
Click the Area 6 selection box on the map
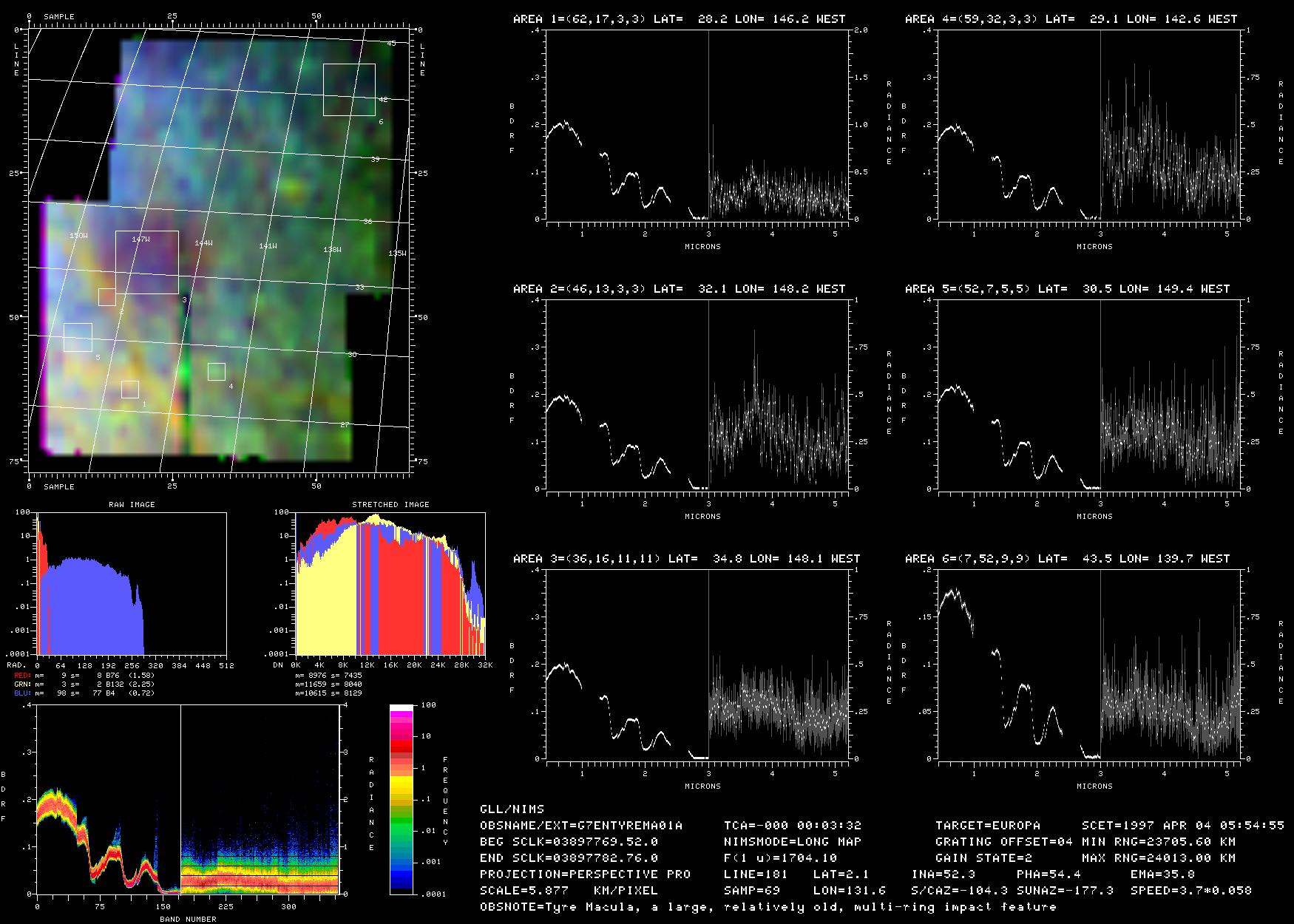coord(349,89)
